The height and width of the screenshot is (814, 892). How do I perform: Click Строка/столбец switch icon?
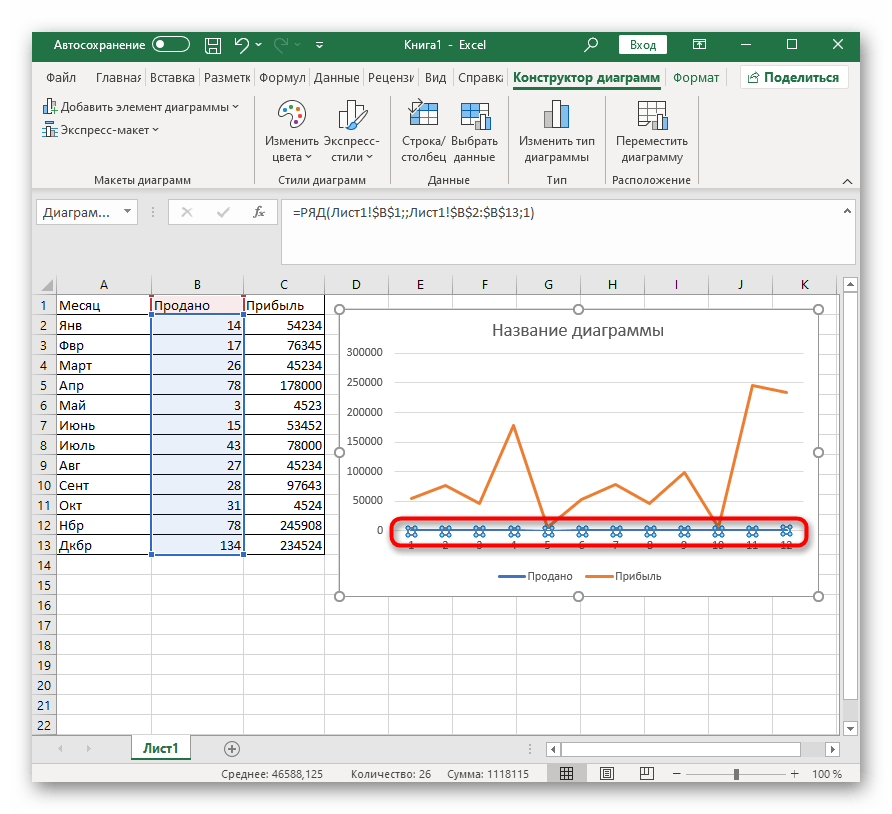point(423,117)
